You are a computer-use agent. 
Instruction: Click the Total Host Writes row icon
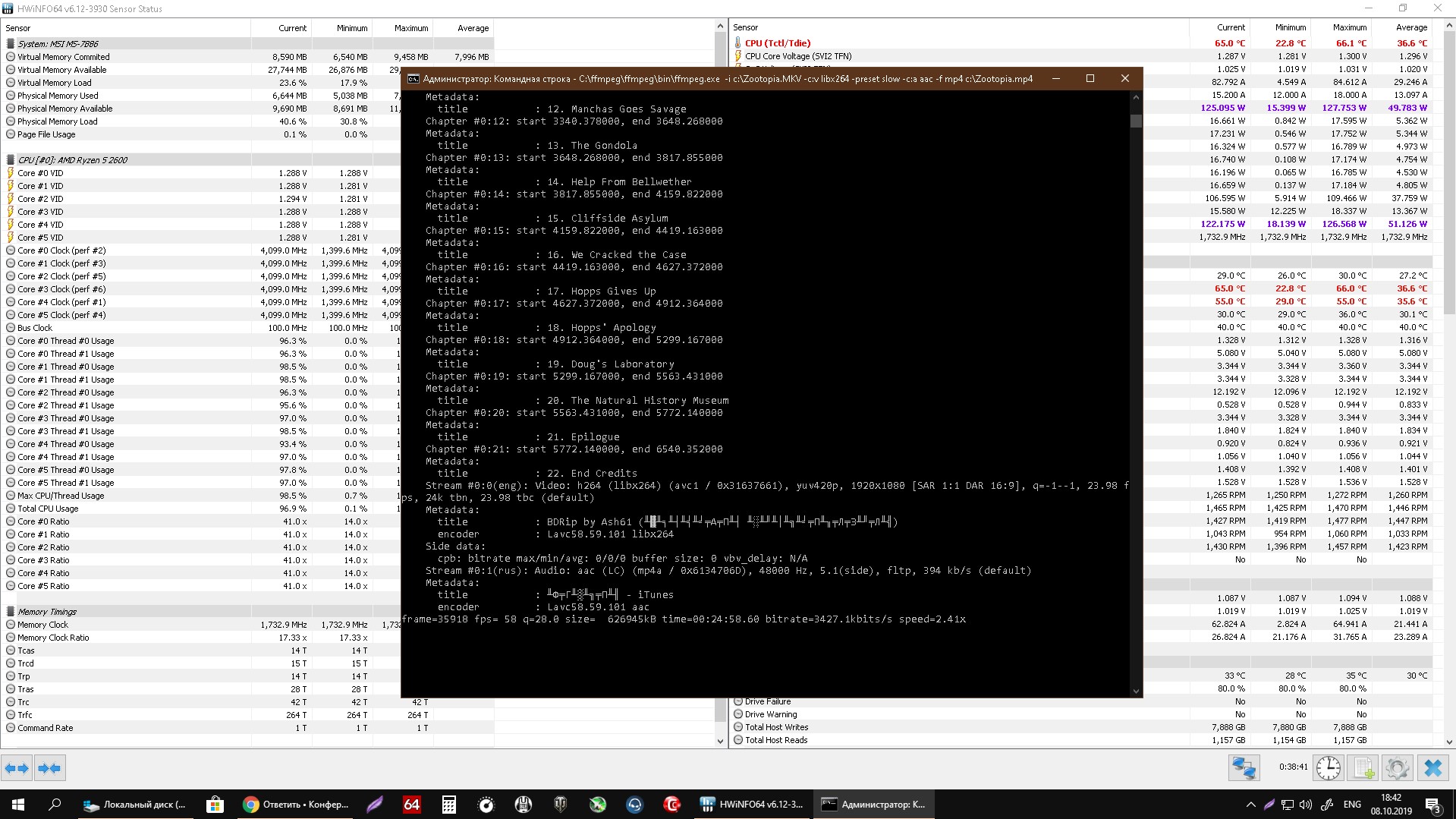tap(737, 727)
